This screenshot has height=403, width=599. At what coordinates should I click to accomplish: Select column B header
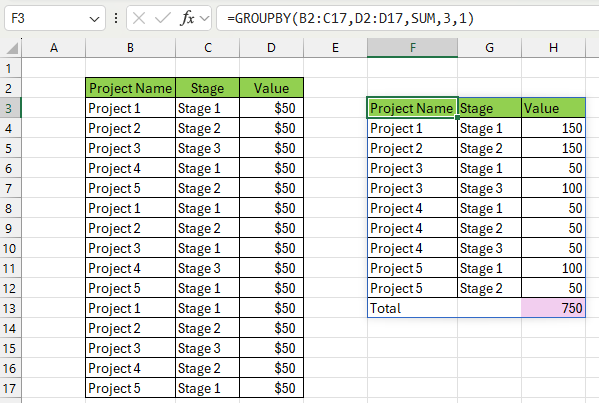click(131, 48)
